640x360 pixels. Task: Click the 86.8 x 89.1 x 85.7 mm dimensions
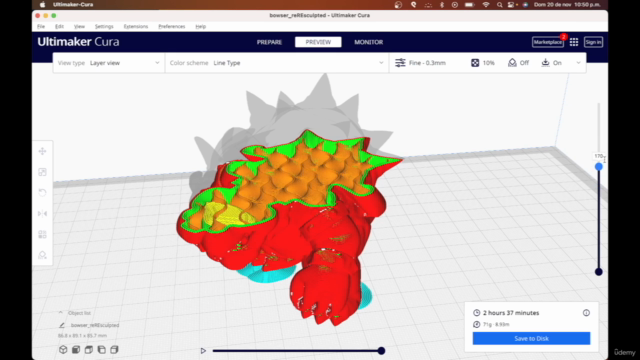[82, 336]
